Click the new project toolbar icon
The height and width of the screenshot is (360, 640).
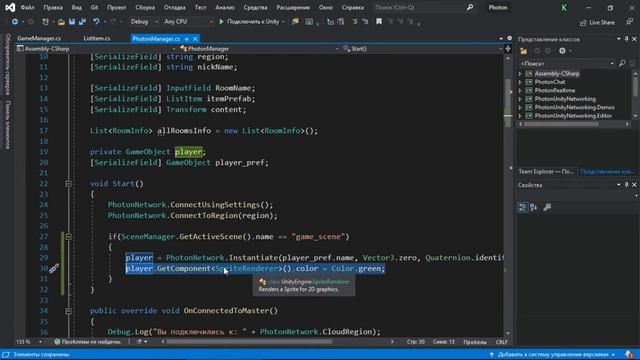(45, 22)
